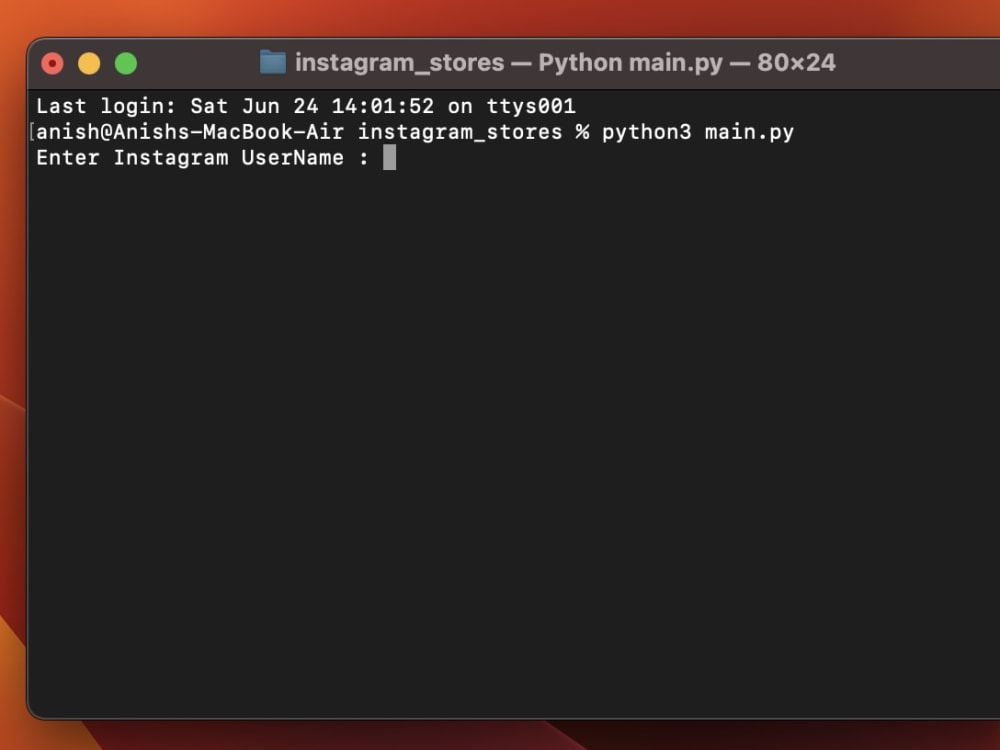Click the terminal cursor block after UserName prompt
Screen dimensions: 1000x750
point(389,158)
